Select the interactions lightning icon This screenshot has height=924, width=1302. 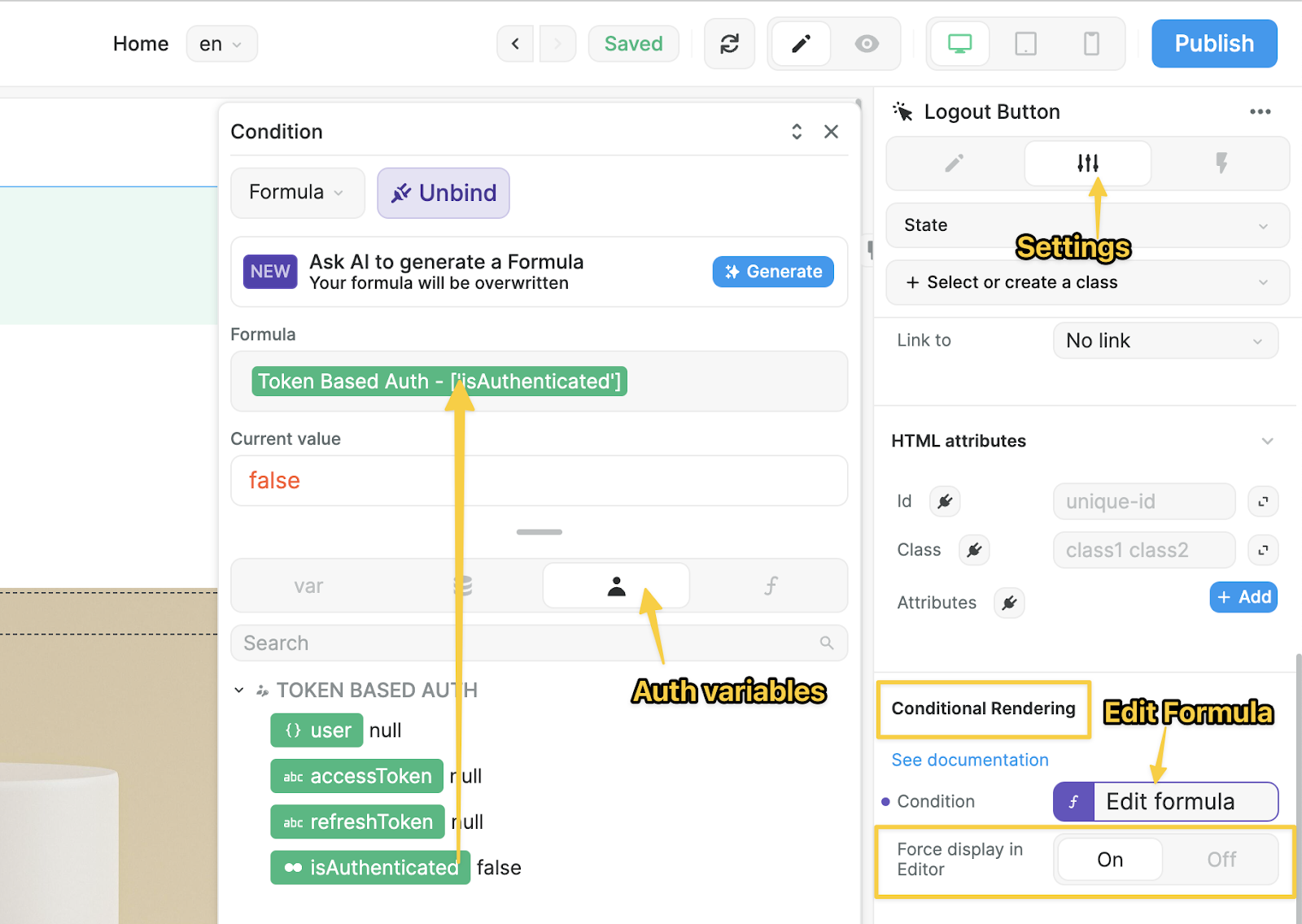point(1222,163)
